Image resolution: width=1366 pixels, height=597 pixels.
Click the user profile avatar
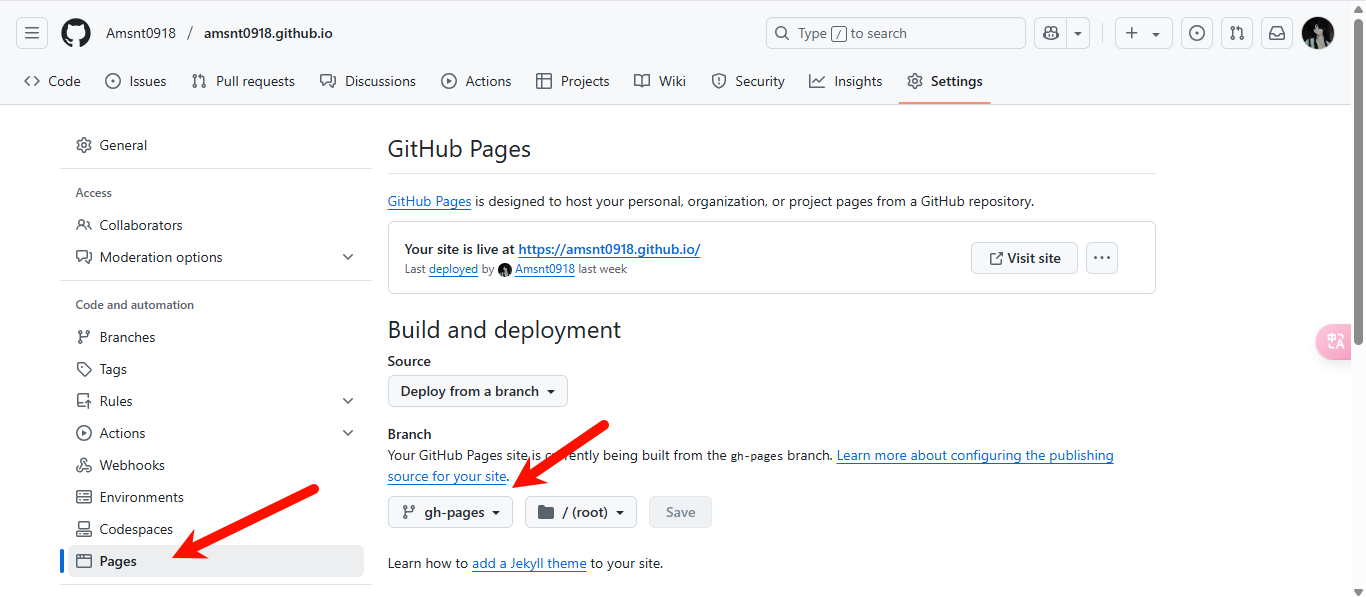[x=1317, y=33]
